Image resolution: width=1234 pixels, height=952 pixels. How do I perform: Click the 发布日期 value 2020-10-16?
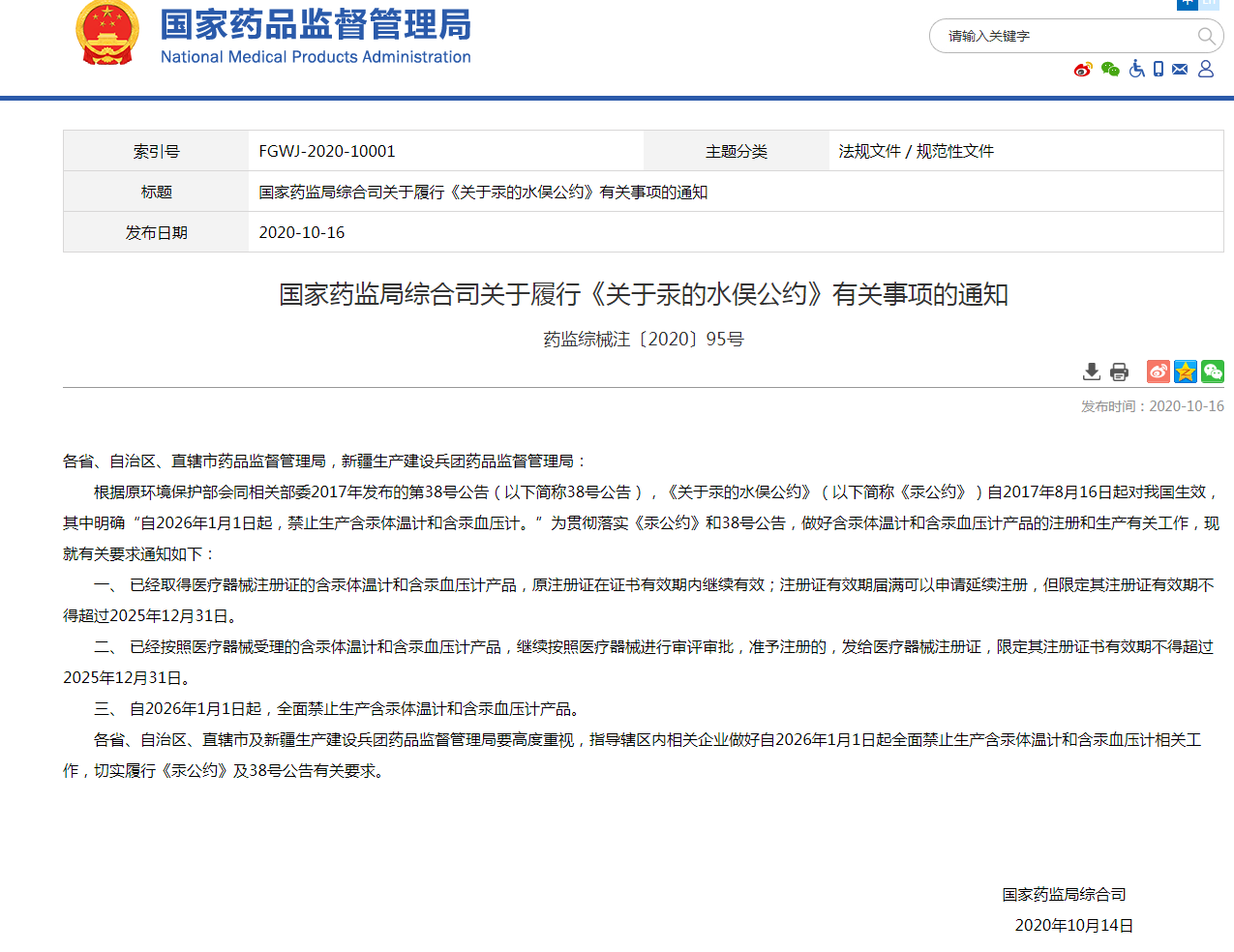point(302,232)
